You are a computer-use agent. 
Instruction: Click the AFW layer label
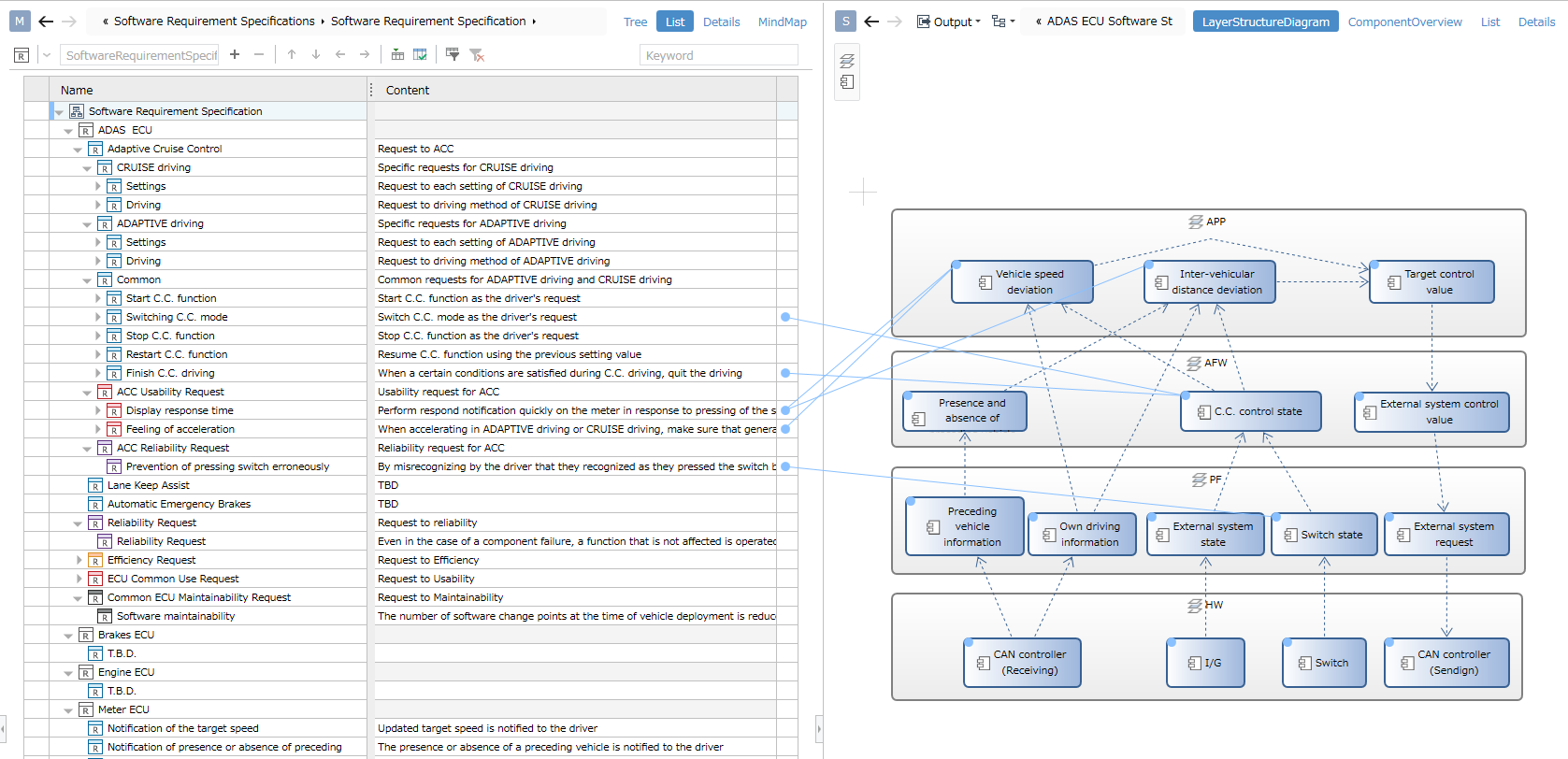point(1207,363)
